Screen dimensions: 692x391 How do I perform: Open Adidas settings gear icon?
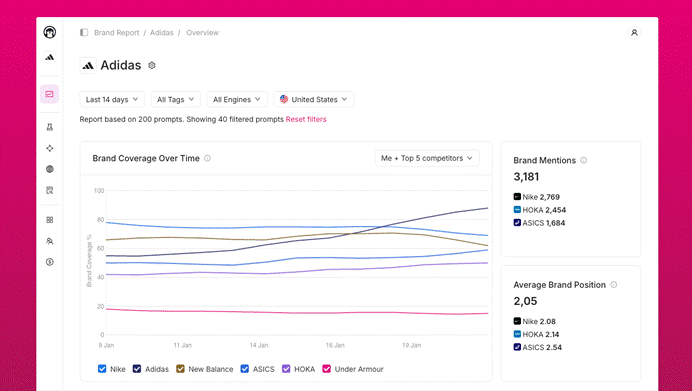(152, 65)
